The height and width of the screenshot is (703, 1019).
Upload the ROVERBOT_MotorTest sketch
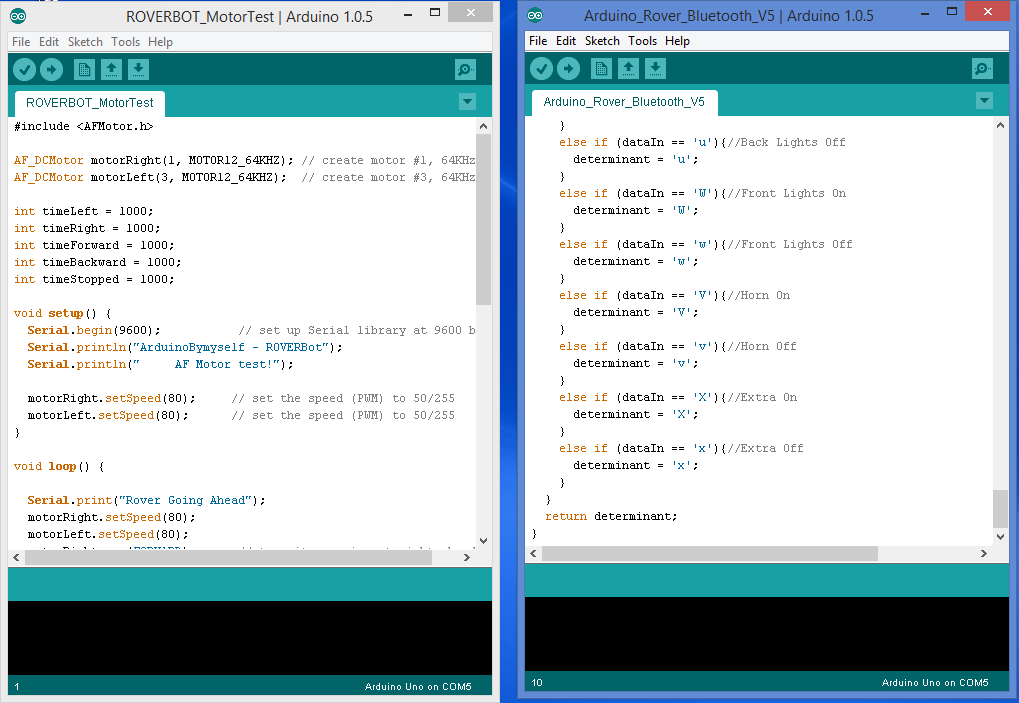click(52, 69)
